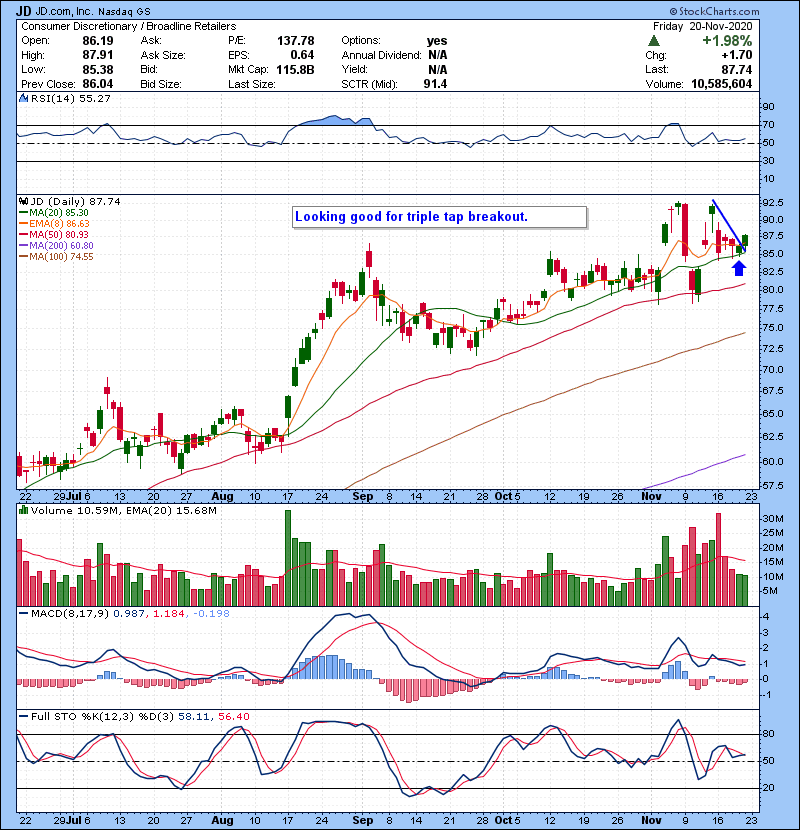
Task: Click the 92.5 price axis label
Action: [x=772, y=203]
